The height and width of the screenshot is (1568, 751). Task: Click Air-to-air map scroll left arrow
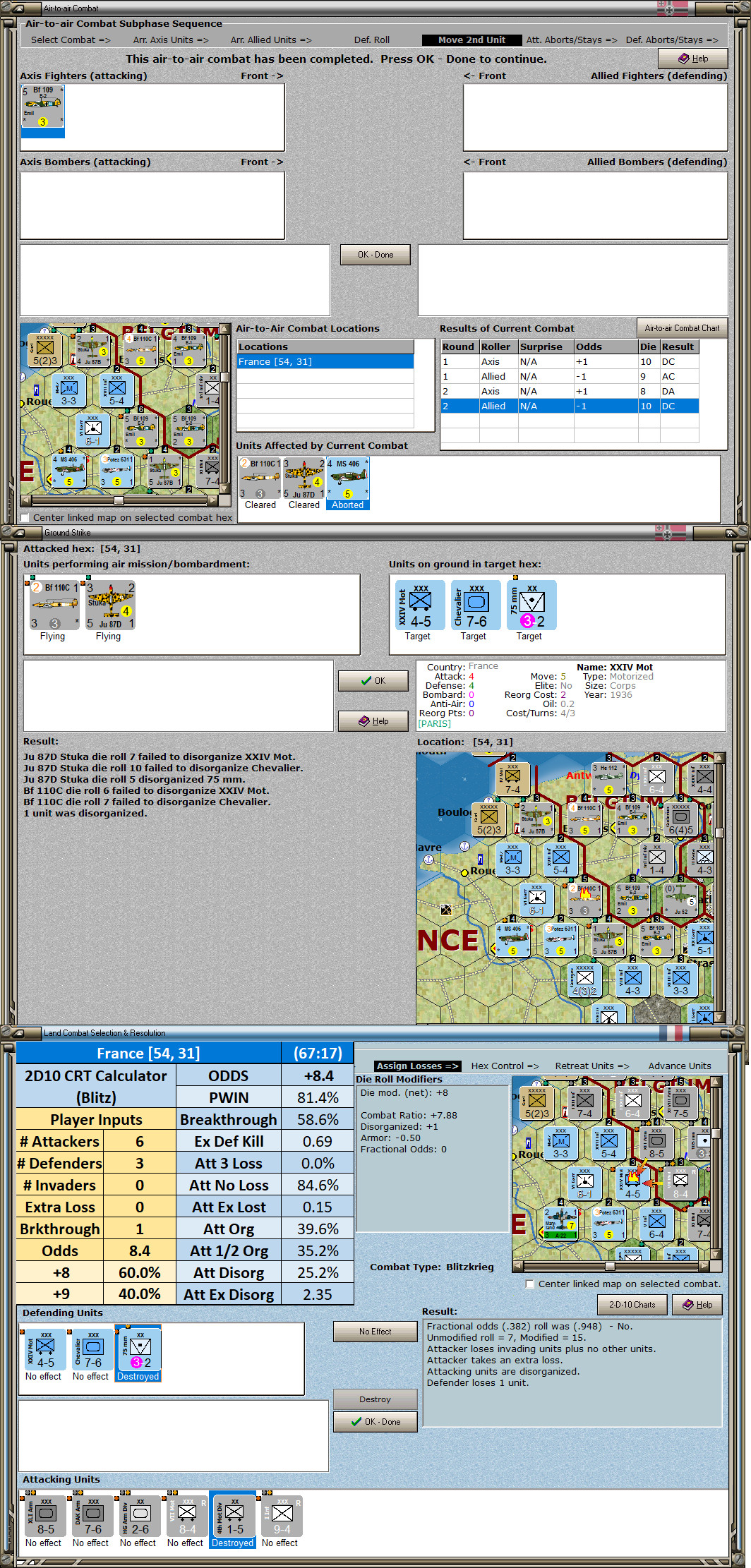(27, 500)
